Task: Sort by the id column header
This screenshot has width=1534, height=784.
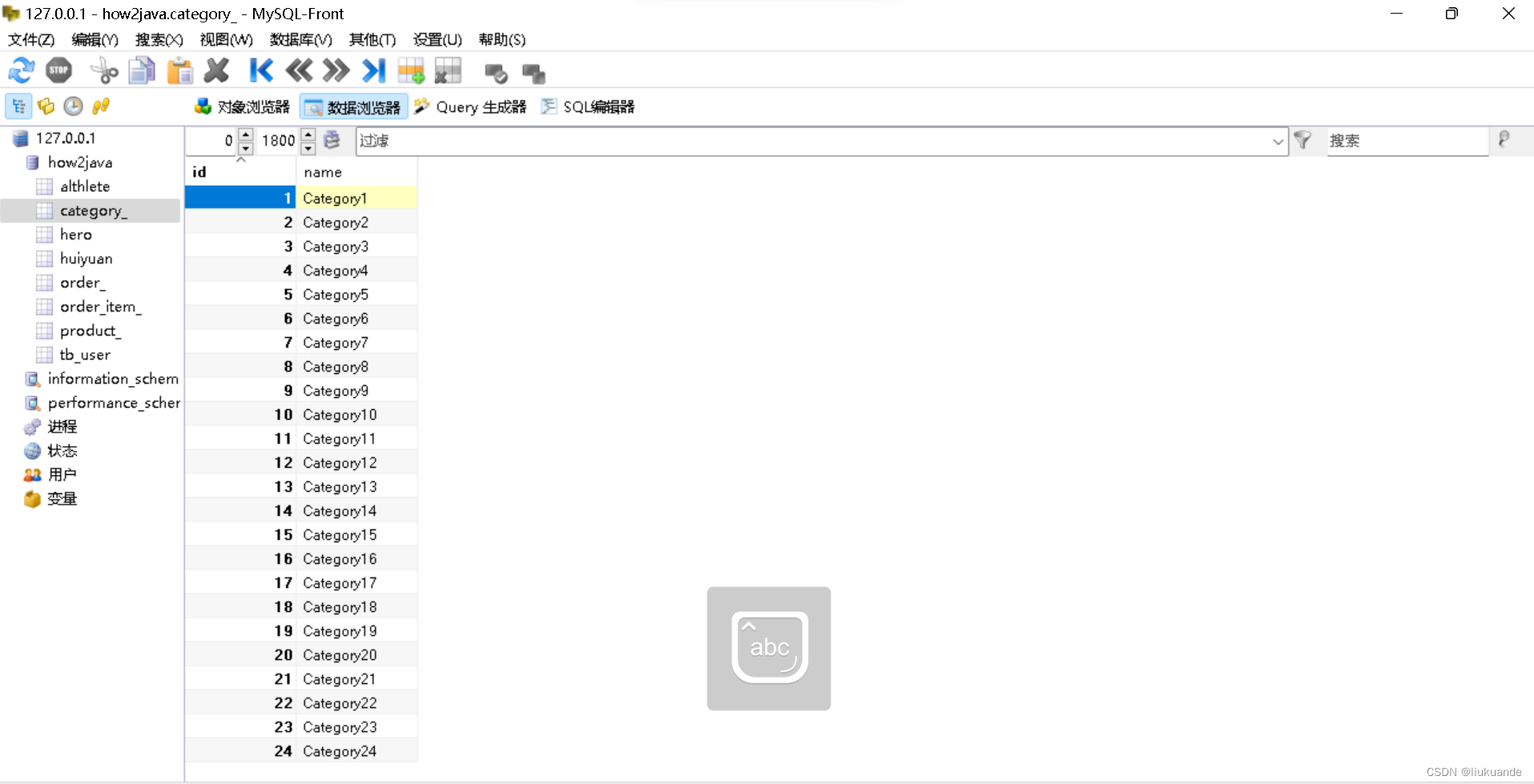Action: pyautogui.click(x=240, y=171)
